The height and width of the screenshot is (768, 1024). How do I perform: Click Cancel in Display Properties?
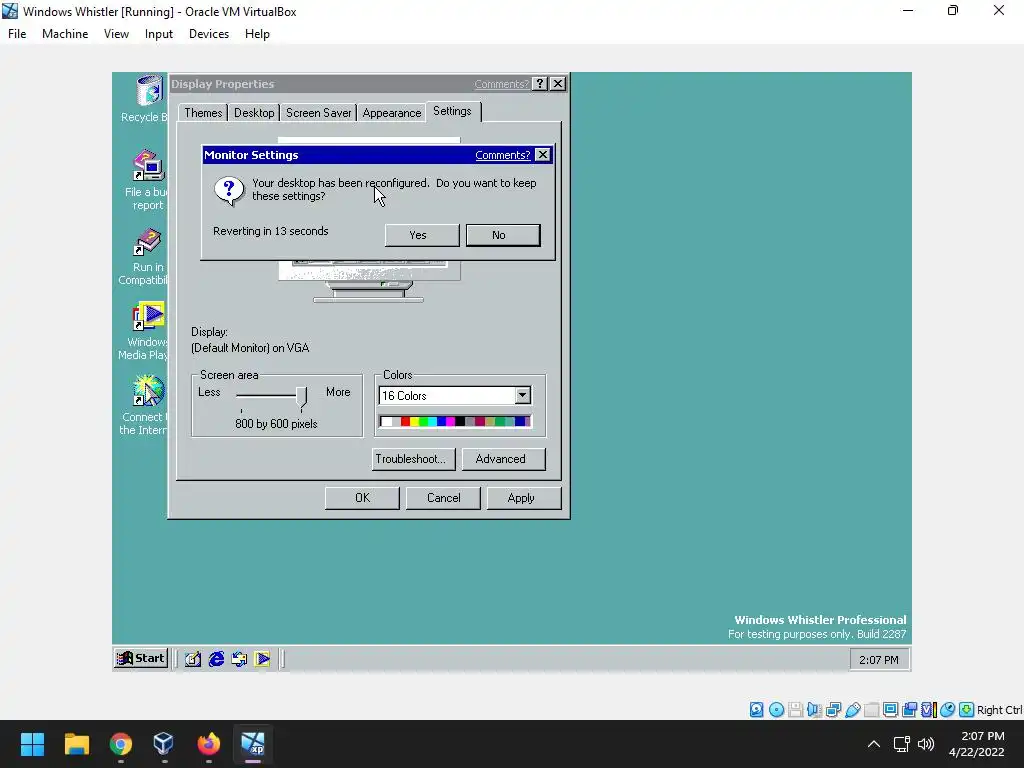pyautogui.click(x=443, y=498)
